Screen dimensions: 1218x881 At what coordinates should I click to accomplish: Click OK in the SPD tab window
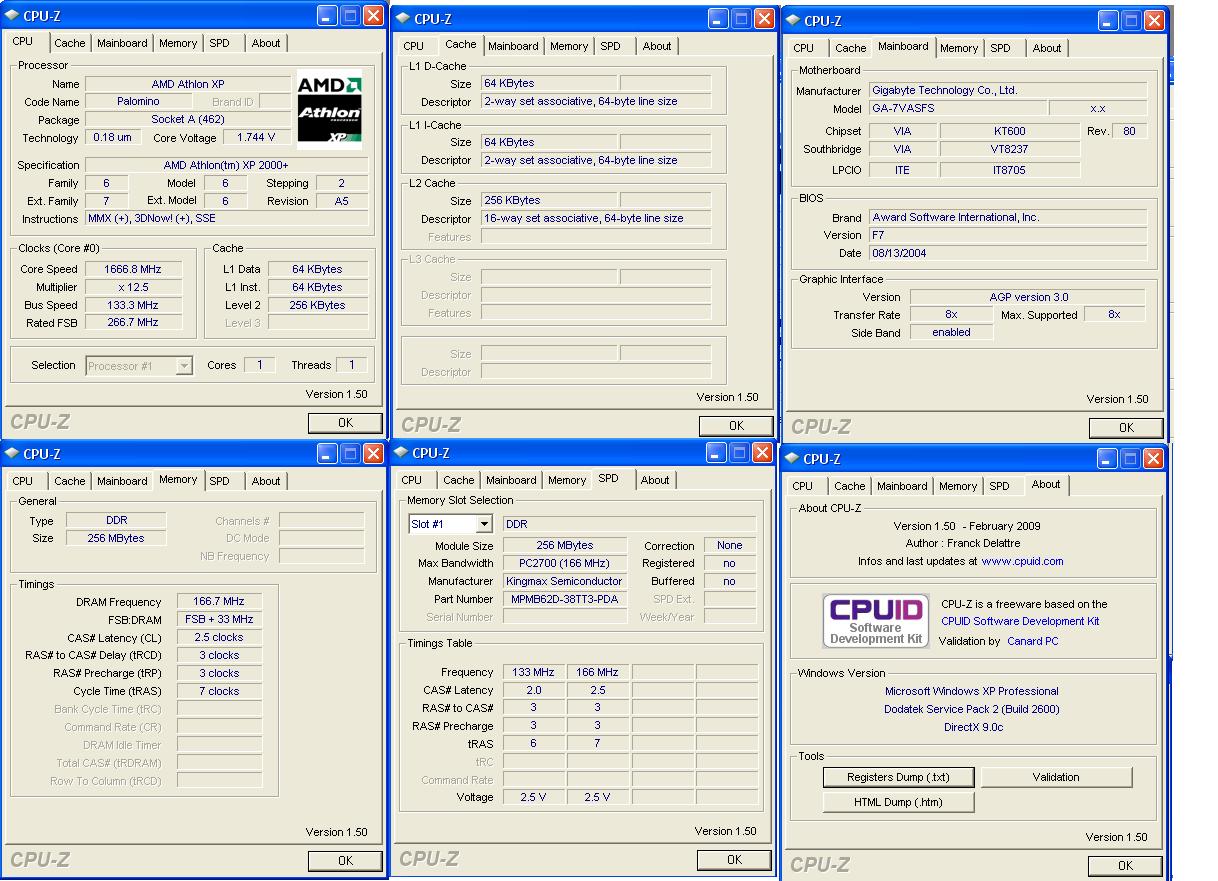(x=734, y=860)
